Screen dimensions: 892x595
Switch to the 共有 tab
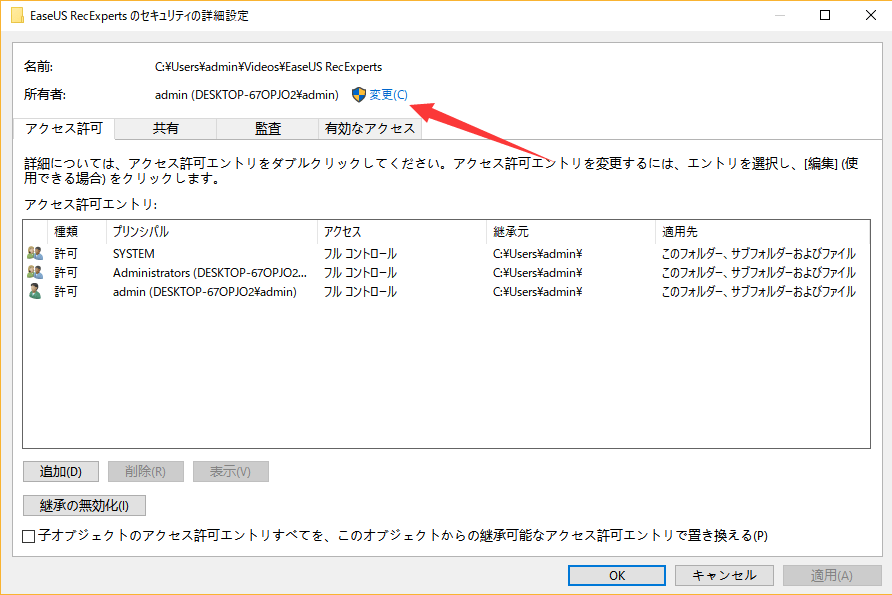pos(165,128)
